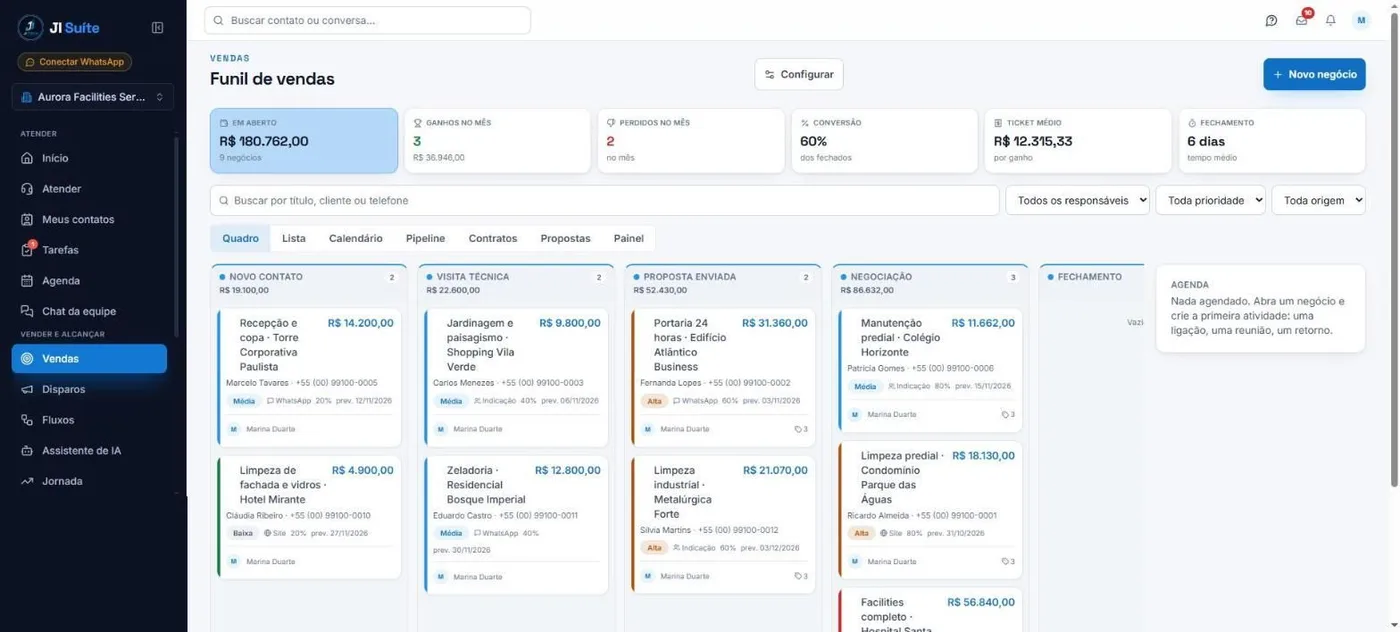Select the Em aberto summary card
This screenshot has height=632, width=1400.
304,141
